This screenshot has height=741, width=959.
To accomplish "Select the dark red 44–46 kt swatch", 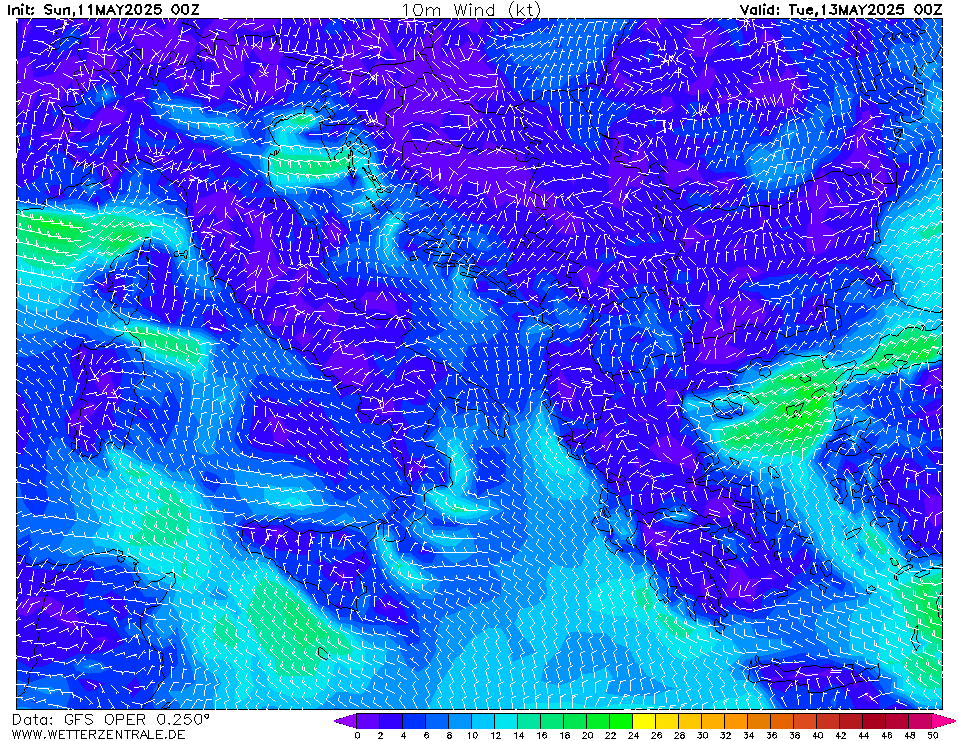I will point(875,721).
